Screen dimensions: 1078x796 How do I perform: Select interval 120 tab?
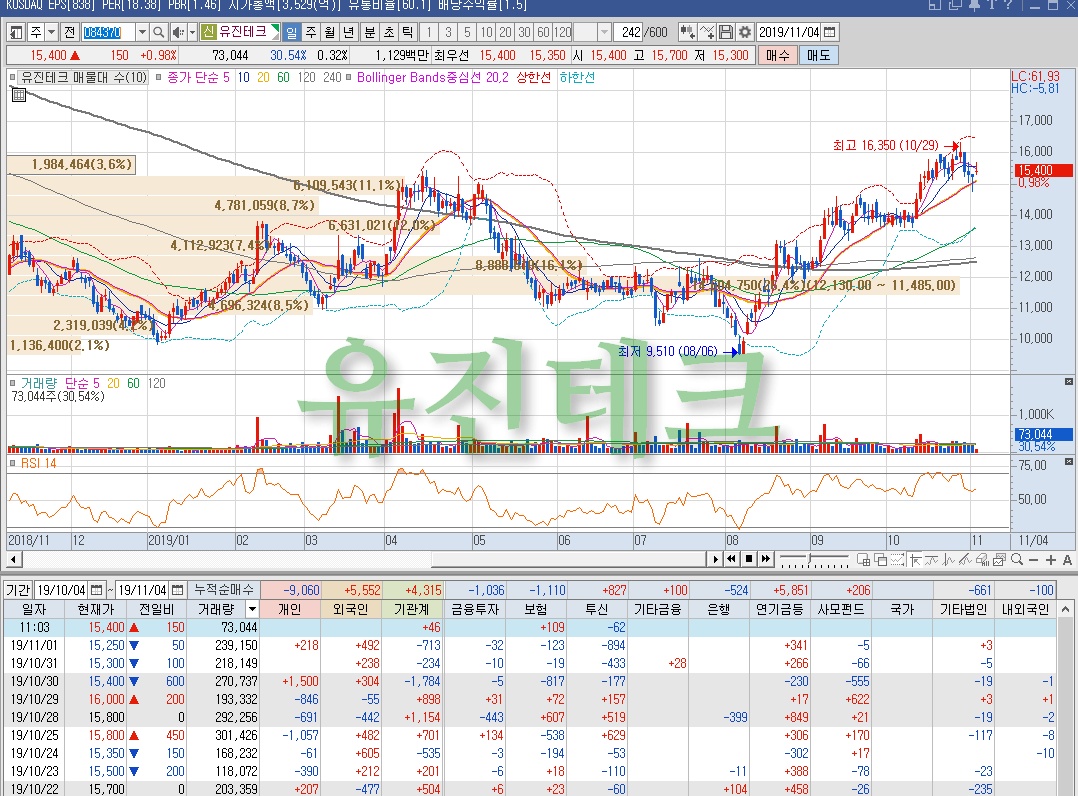click(562, 32)
